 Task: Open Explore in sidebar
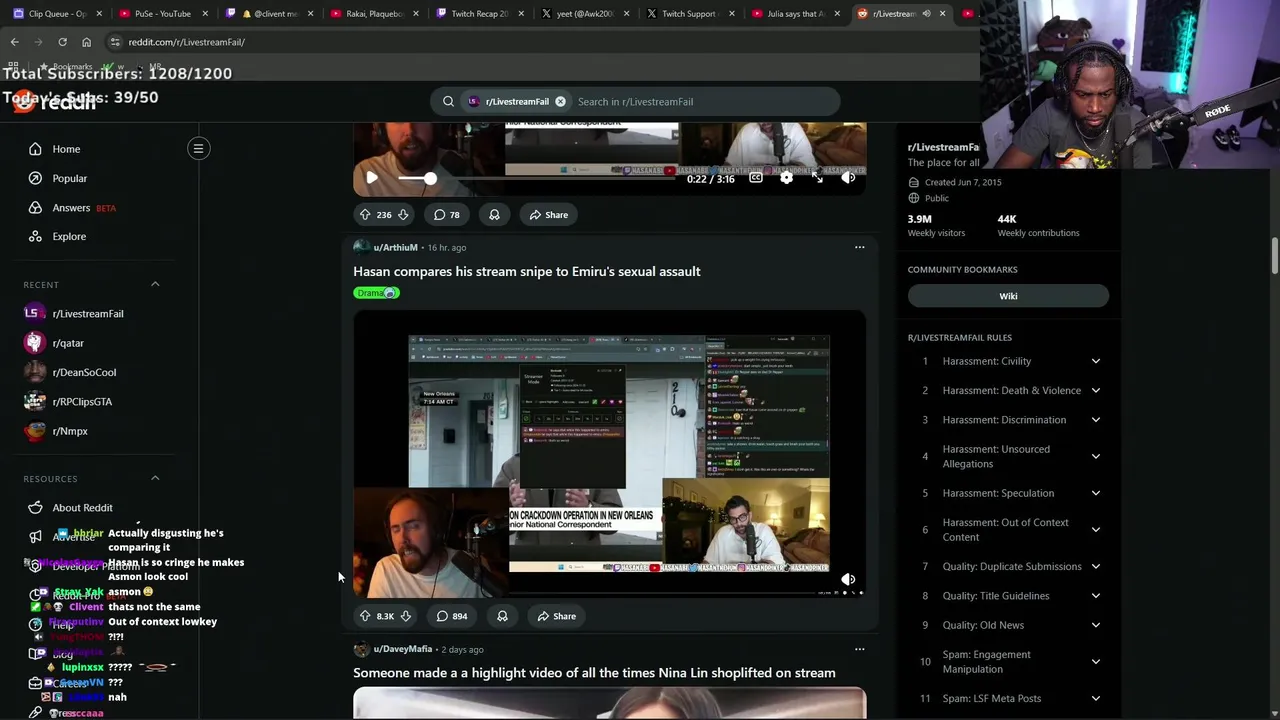(x=69, y=237)
